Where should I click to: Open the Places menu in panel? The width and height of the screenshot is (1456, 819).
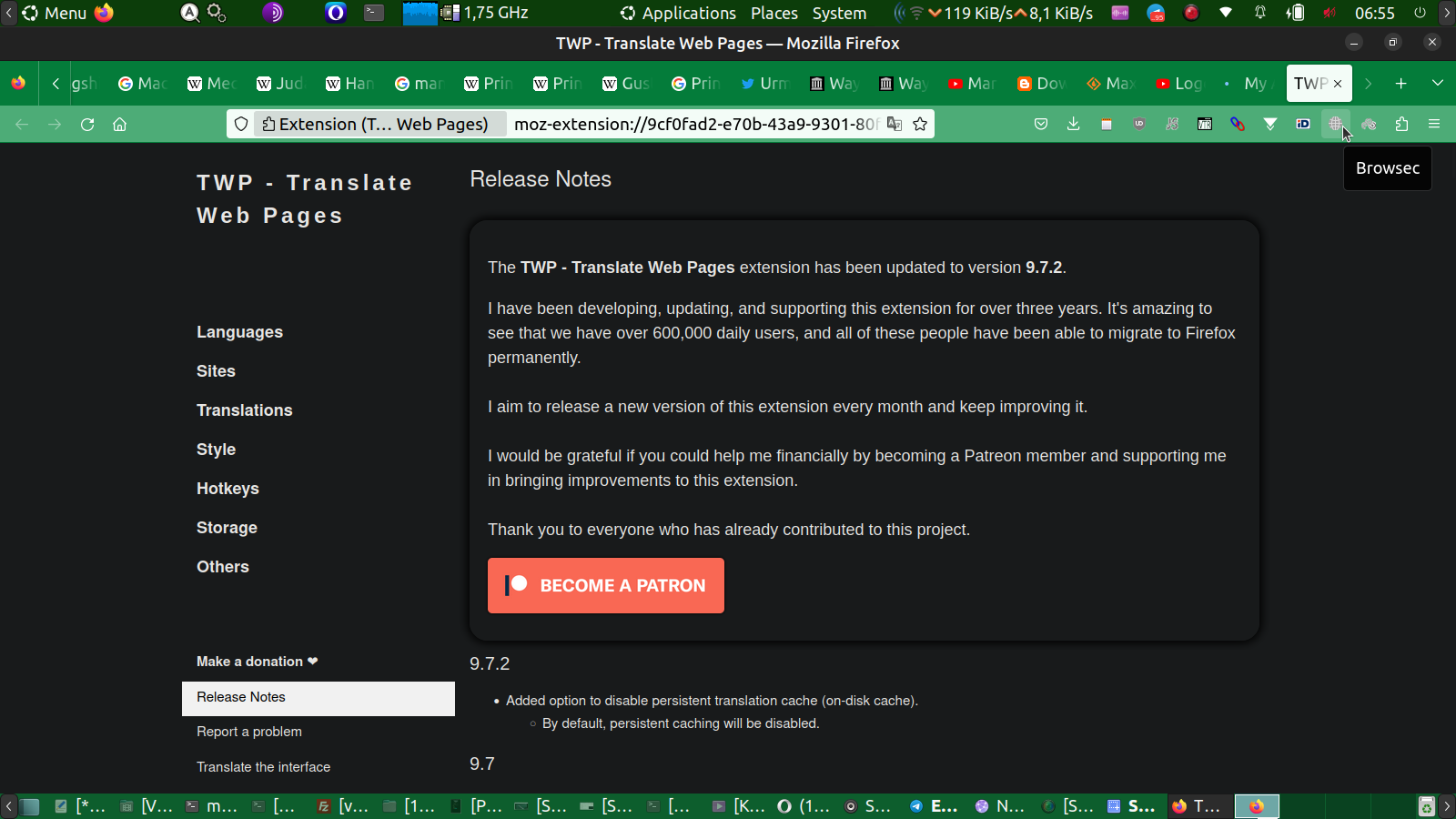pyautogui.click(x=774, y=13)
